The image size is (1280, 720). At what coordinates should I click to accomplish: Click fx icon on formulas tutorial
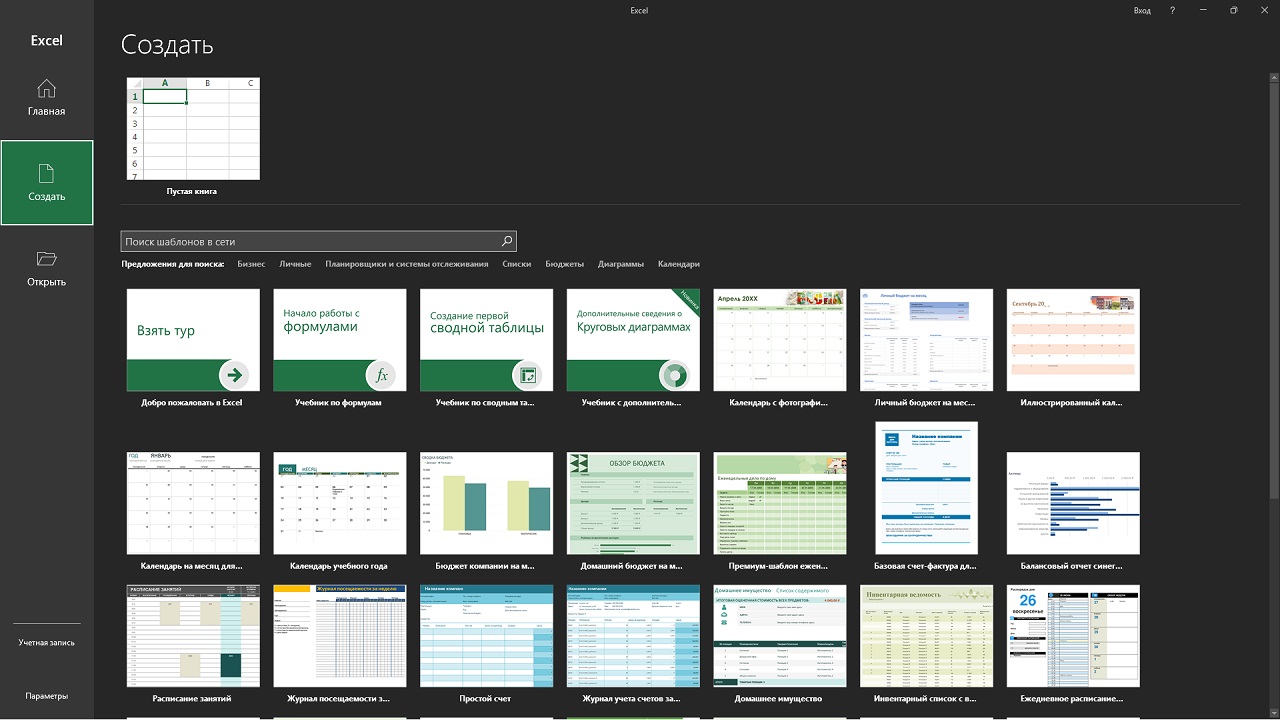coord(381,375)
